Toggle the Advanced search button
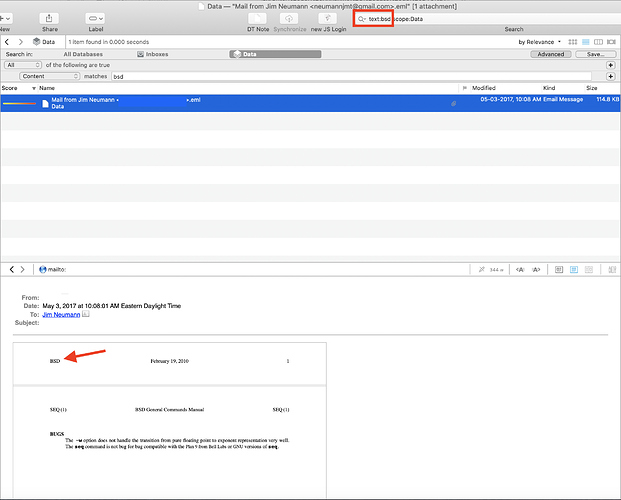The height and width of the screenshot is (500, 621). [x=551, y=54]
